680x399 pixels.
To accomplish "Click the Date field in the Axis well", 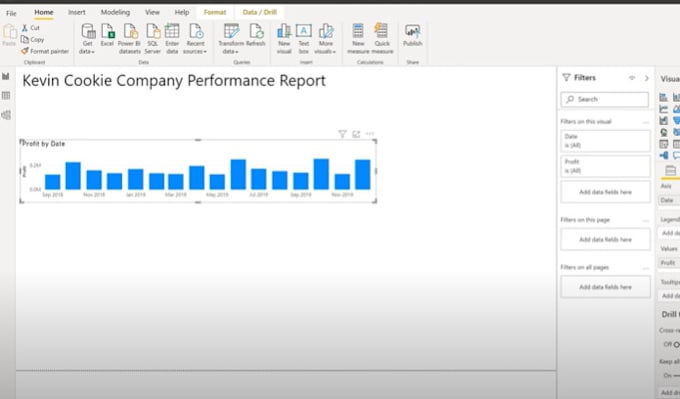I will pyautogui.click(x=669, y=200).
